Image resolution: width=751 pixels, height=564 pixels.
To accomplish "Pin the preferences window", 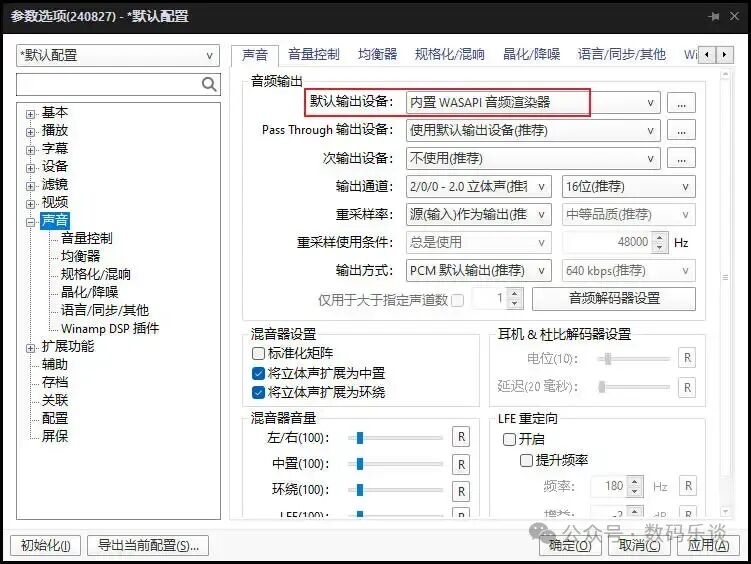I will coord(714,16).
